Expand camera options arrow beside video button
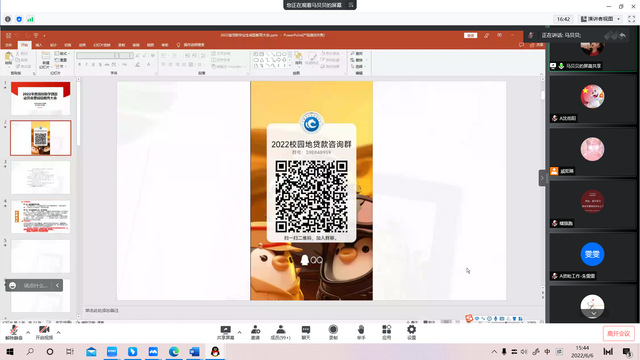The width and height of the screenshot is (640, 360). [58, 332]
